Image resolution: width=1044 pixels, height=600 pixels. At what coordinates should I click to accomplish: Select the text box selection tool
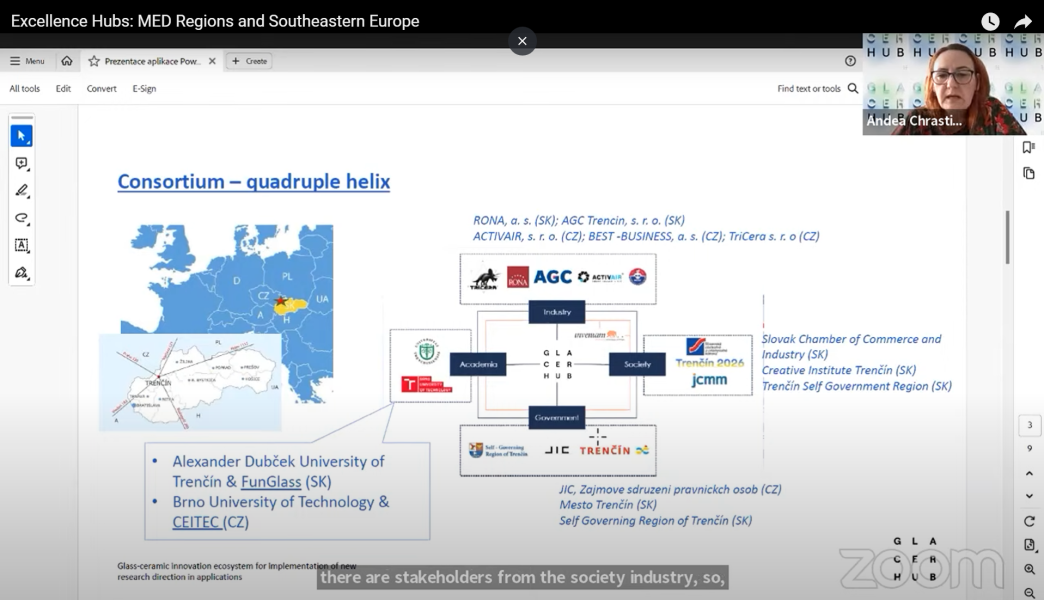pos(21,245)
